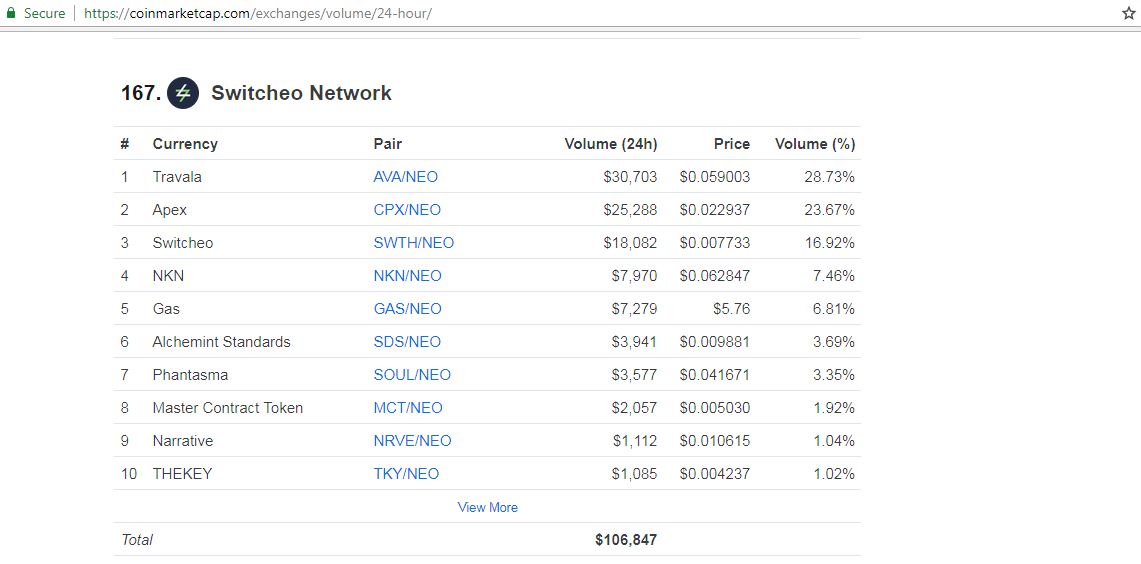The height and width of the screenshot is (564, 1141).
Task: Click the Volume (%) column header
Action: click(x=815, y=144)
